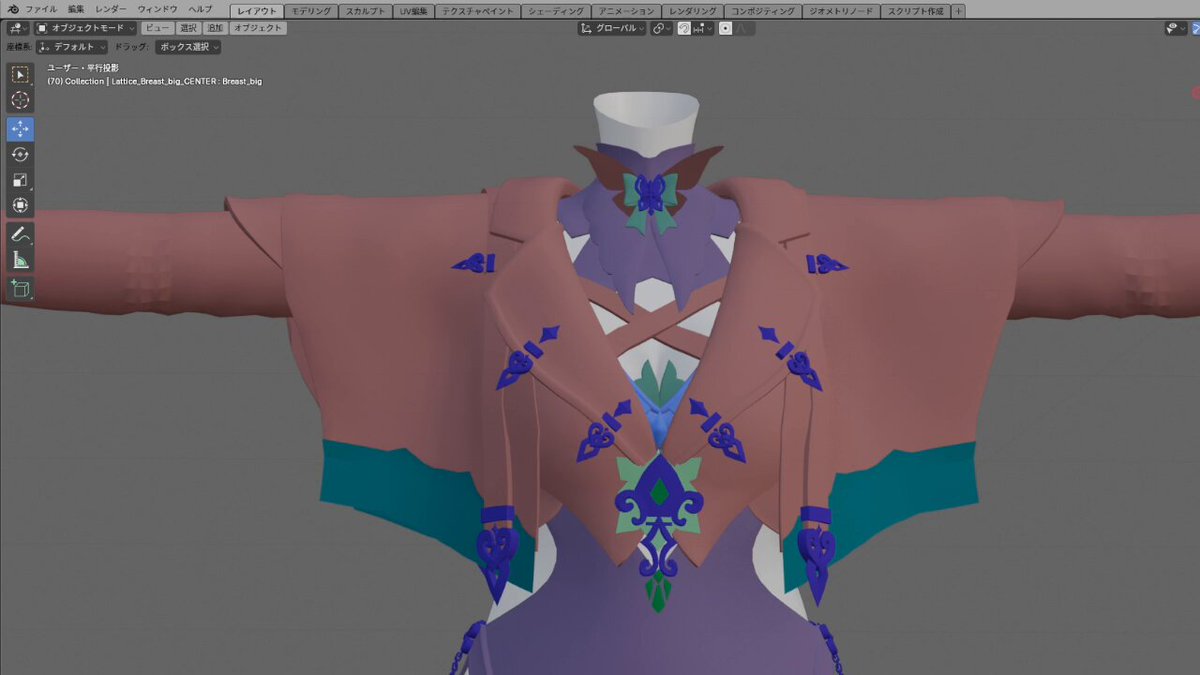Screen dimensions: 1200x675
Task: Open the 選択 viewport menu
Action: (188, 28)
